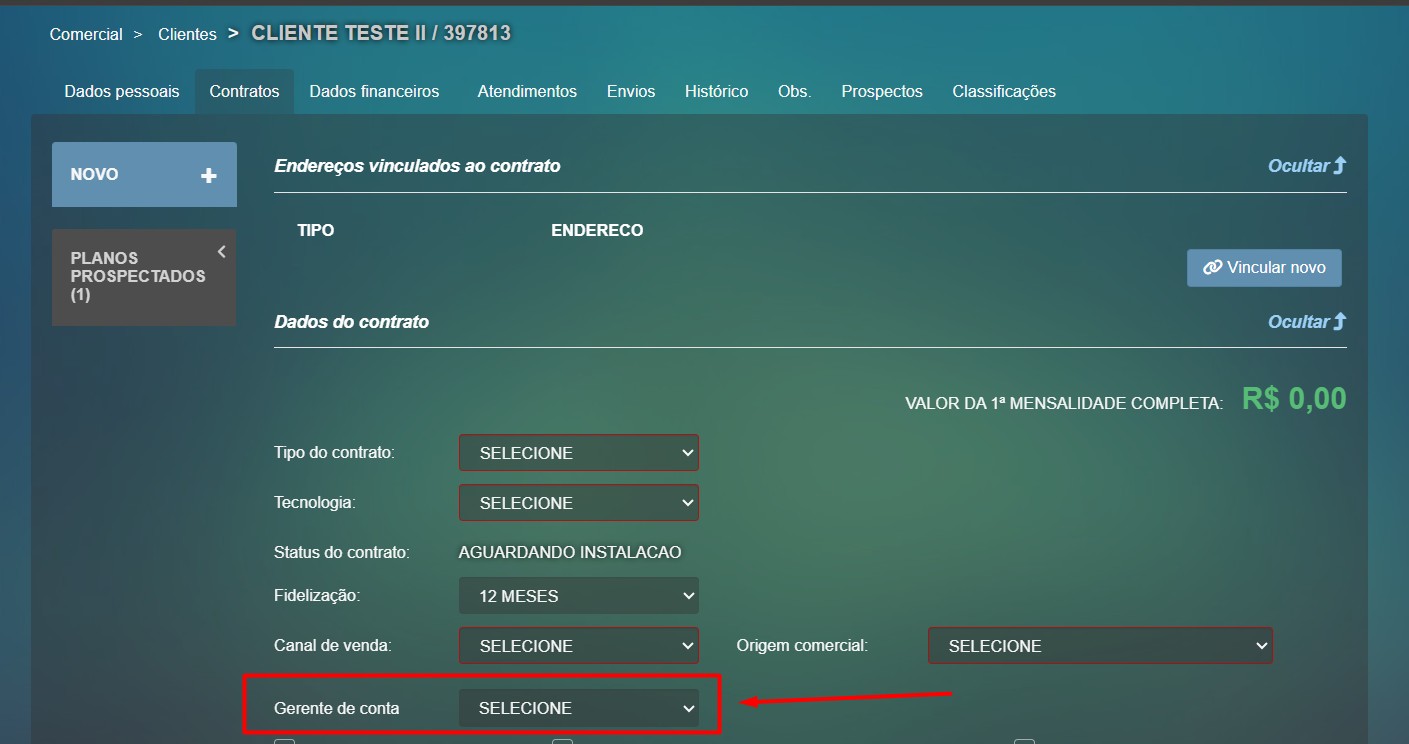Navigate to Comercial in the breadcrumb
Viewport: 1409px width, 744px height.
tap(86, 34)
